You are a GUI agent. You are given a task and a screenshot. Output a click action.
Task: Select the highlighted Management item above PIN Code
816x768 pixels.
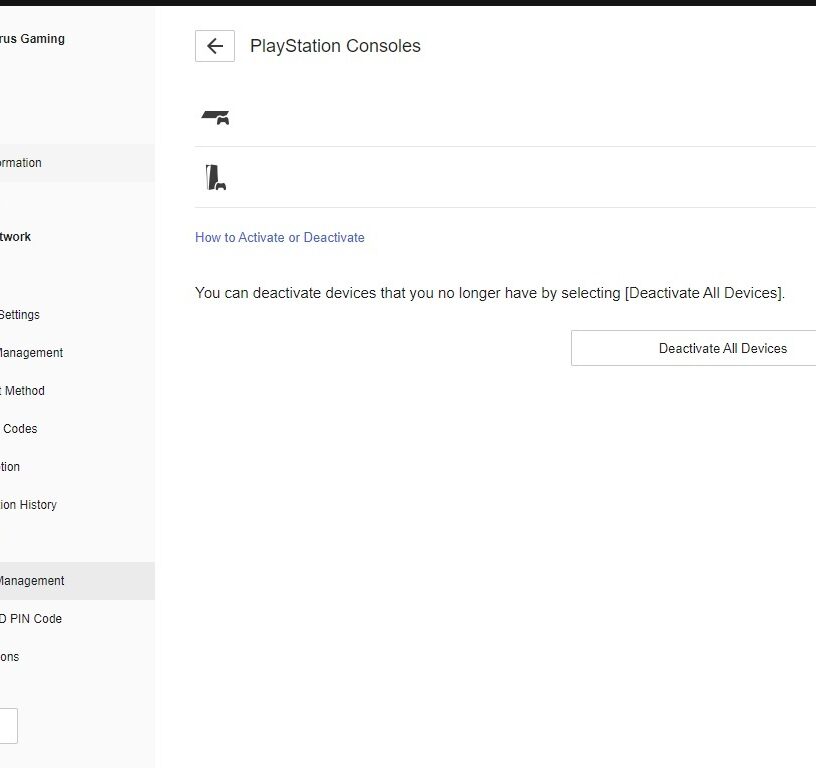[77, 581]
